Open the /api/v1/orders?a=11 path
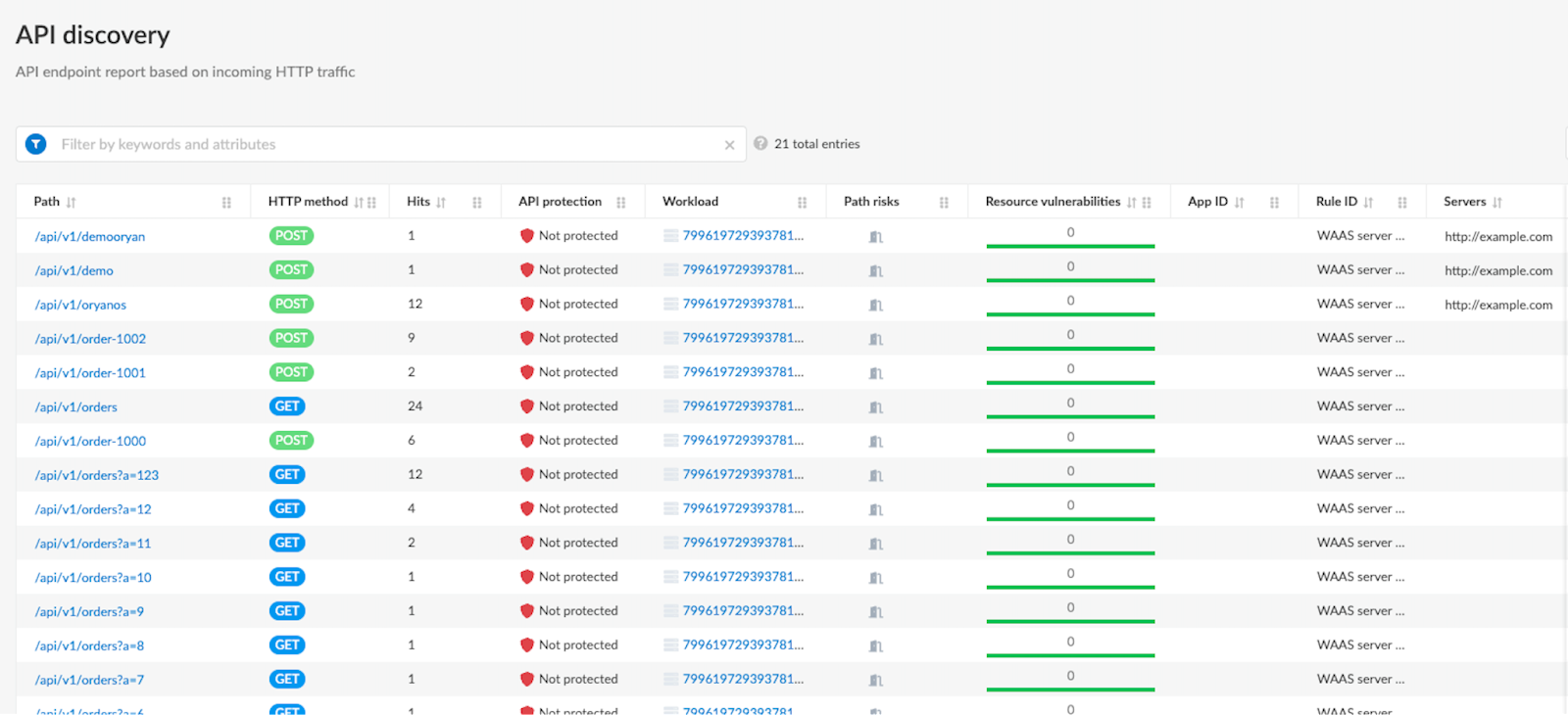 (x=93, y=544)
